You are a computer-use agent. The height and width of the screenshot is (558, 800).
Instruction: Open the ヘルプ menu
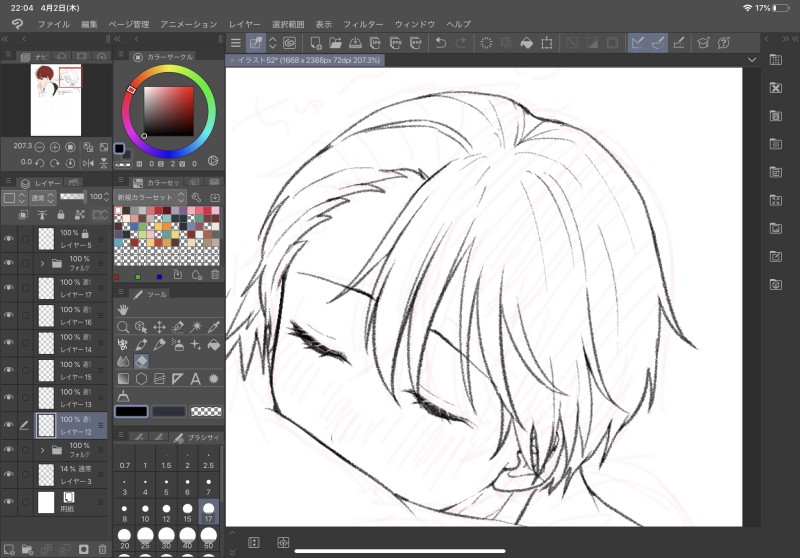[x=458, y=24]
